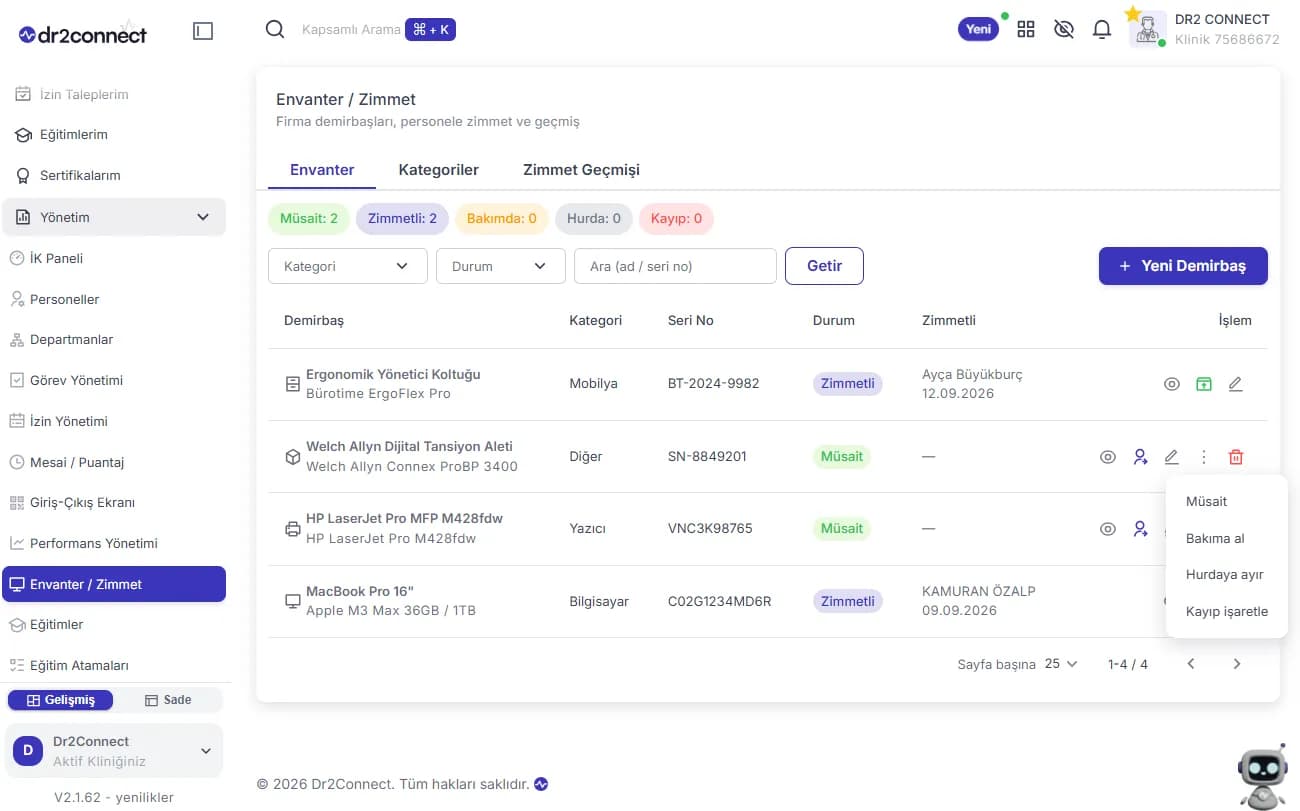This screenshot has height=811, width=1300.
Task: Collapse the Yönetim sidebar section
Action: [x=114, y=217]
